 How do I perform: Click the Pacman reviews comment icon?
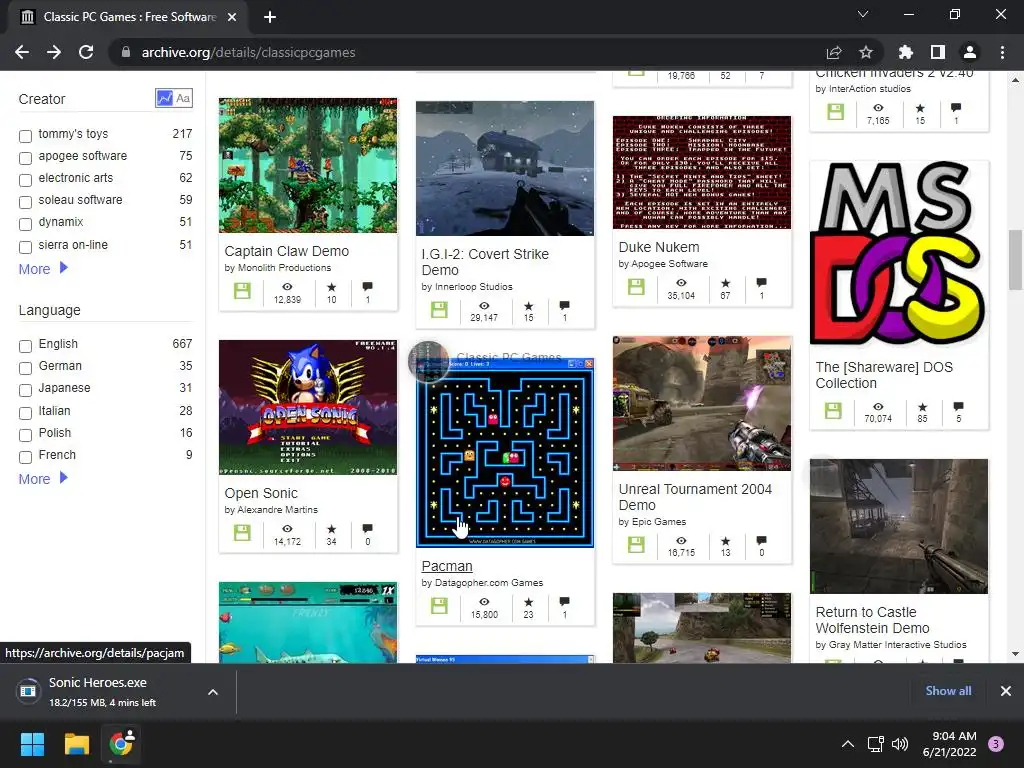[565, 601]
